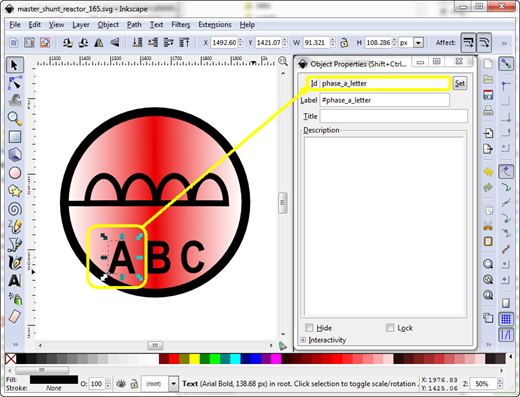Click the Set button

click(x=460, y=83)
